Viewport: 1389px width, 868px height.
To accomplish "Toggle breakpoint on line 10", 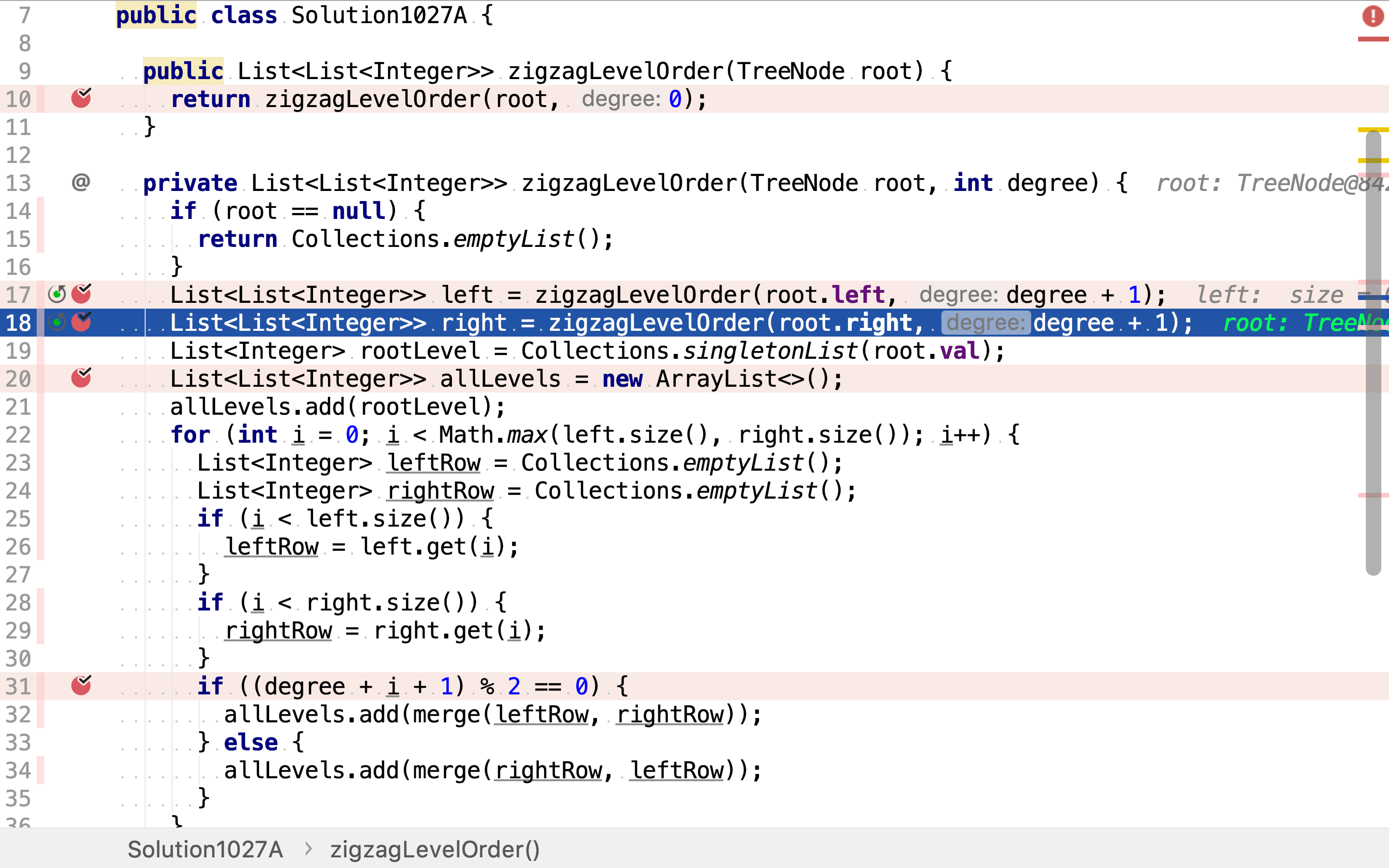I will tap(81, 98).
